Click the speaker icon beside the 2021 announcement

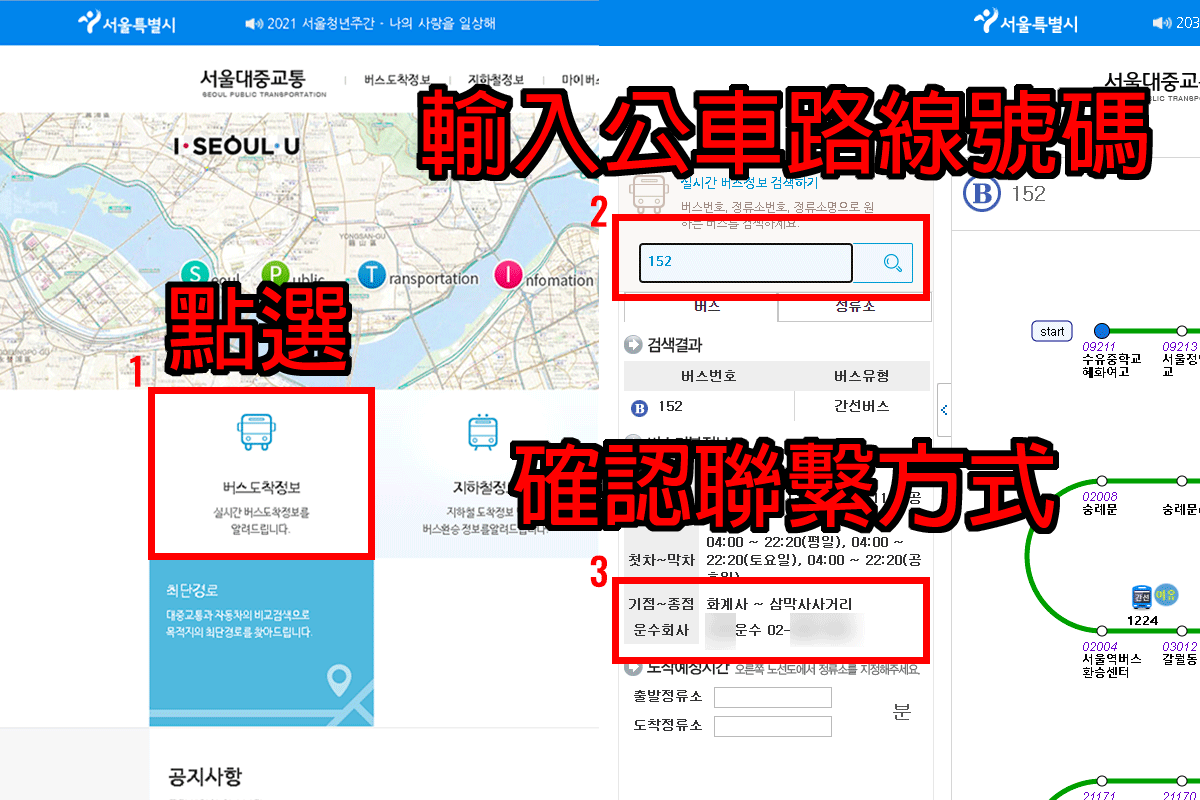[x=253, y=23]
